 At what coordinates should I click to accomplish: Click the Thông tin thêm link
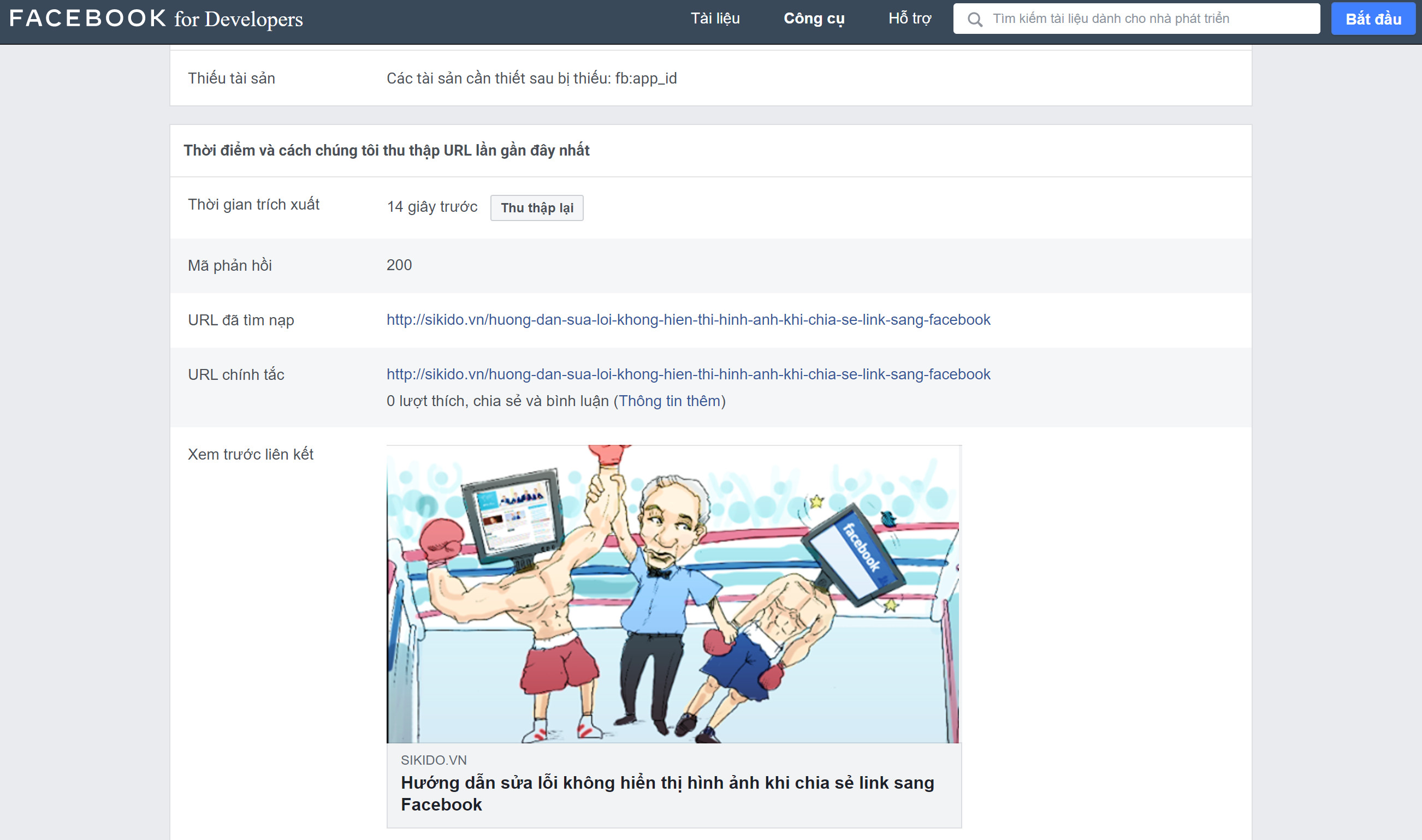click(669, 401)
